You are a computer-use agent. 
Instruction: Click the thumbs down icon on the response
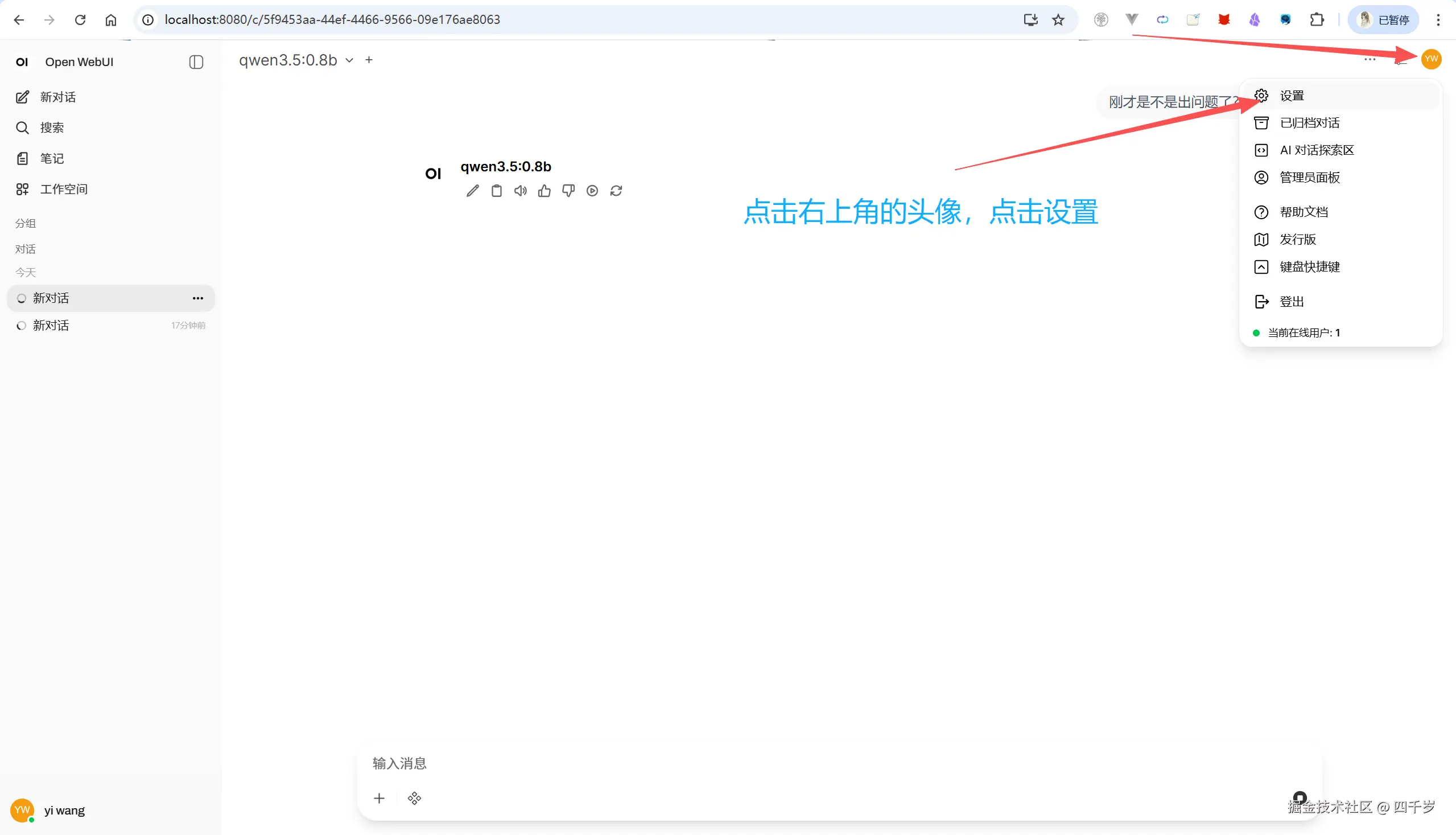click(568, 190)
